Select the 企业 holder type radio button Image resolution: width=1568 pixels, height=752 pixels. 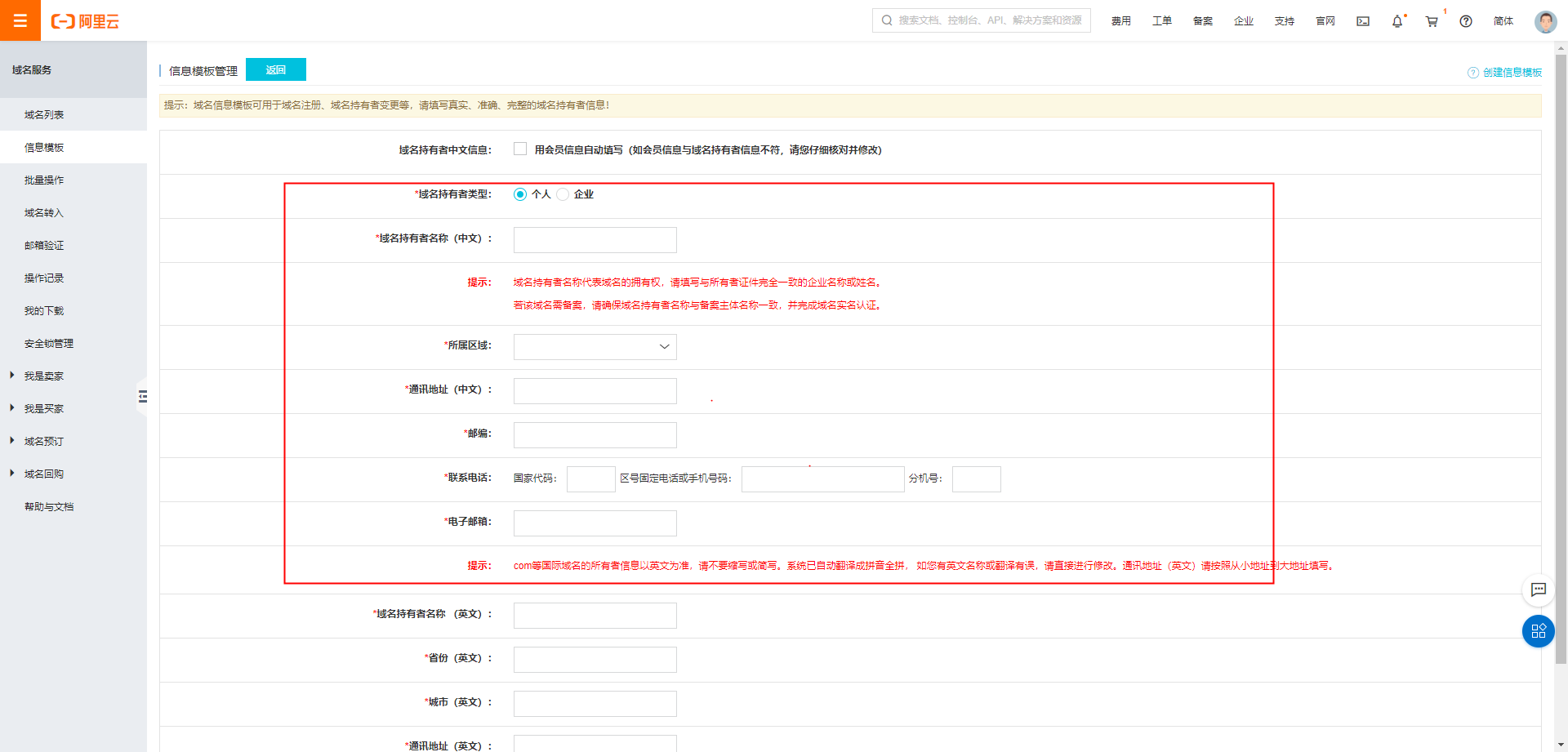pyautogui.click(x=563, y=194)
